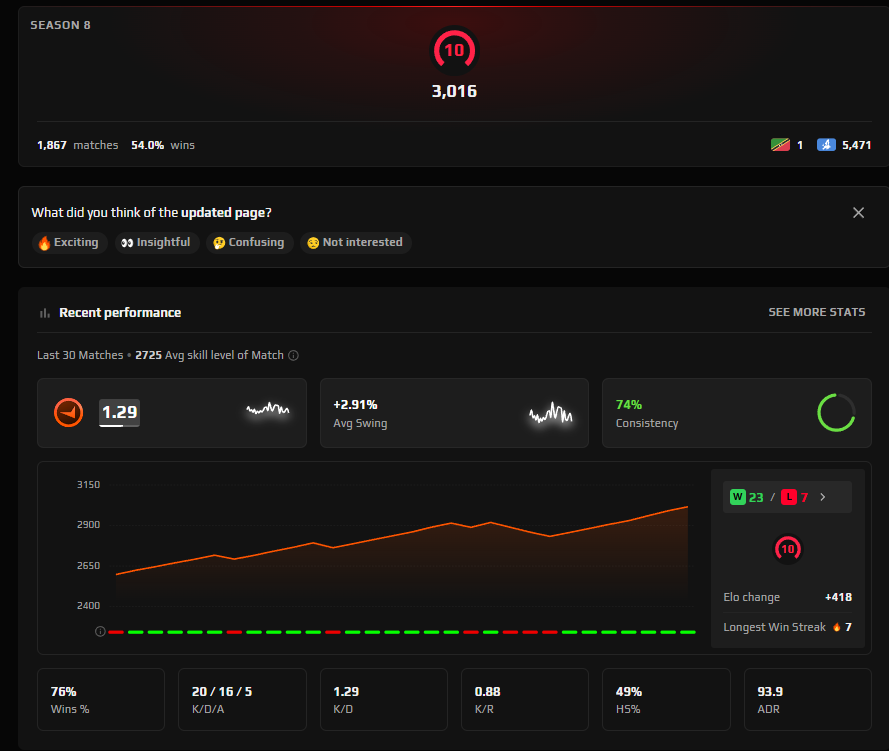Image resolution: width=889 pixels, height=751 pixels.
Task: Choose the Exciting feedback option
Action: [x=70, y=243]
